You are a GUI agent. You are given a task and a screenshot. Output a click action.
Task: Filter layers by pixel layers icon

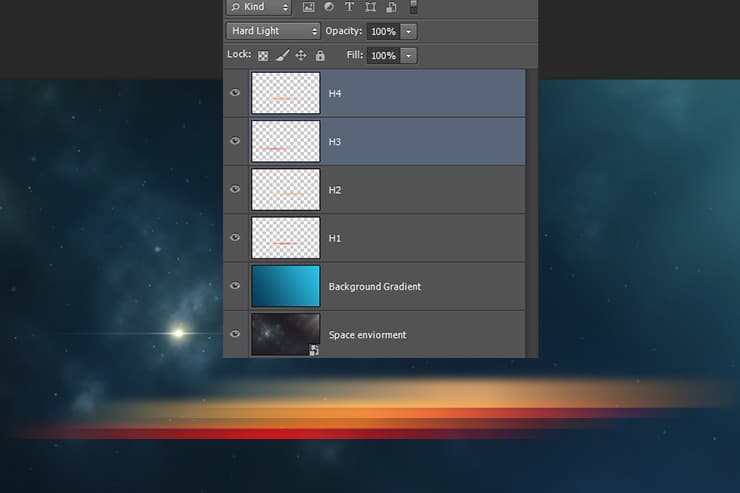309,7
